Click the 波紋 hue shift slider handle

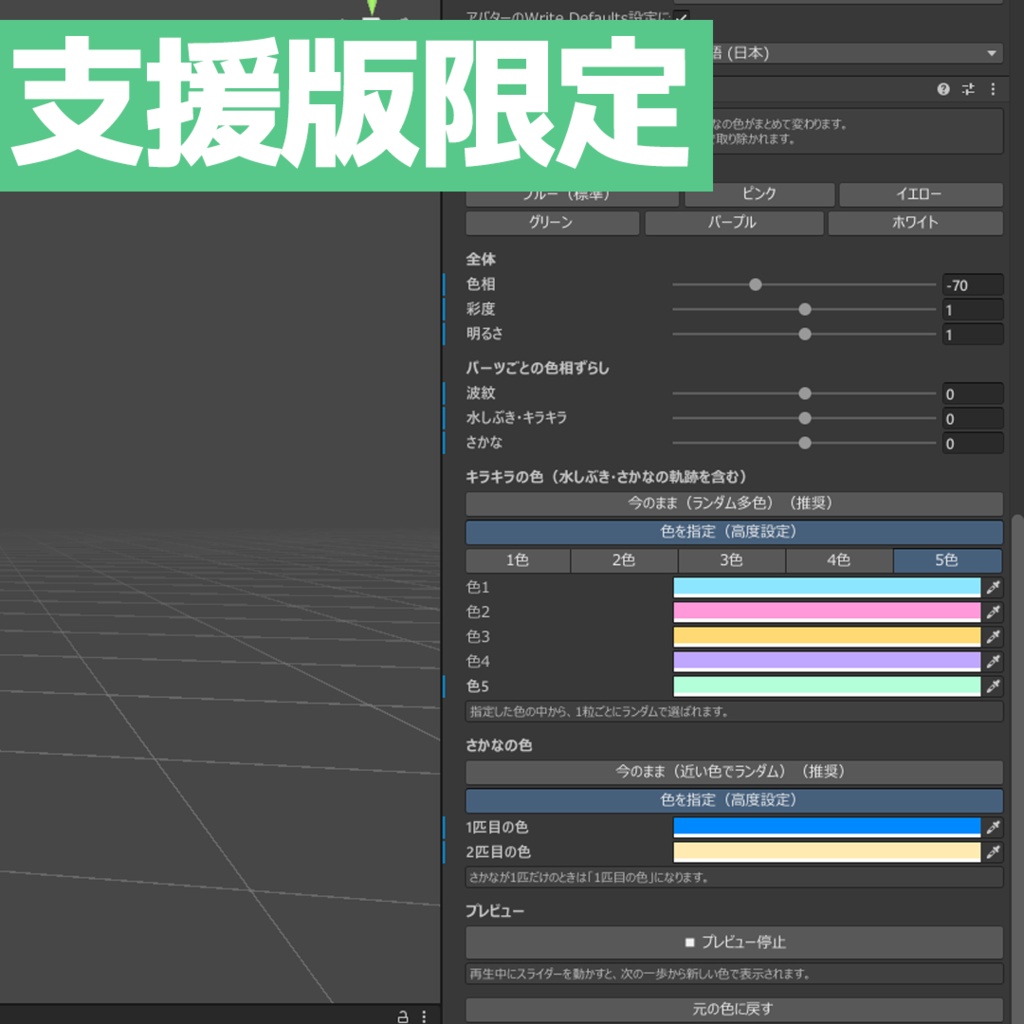(805, 394)
